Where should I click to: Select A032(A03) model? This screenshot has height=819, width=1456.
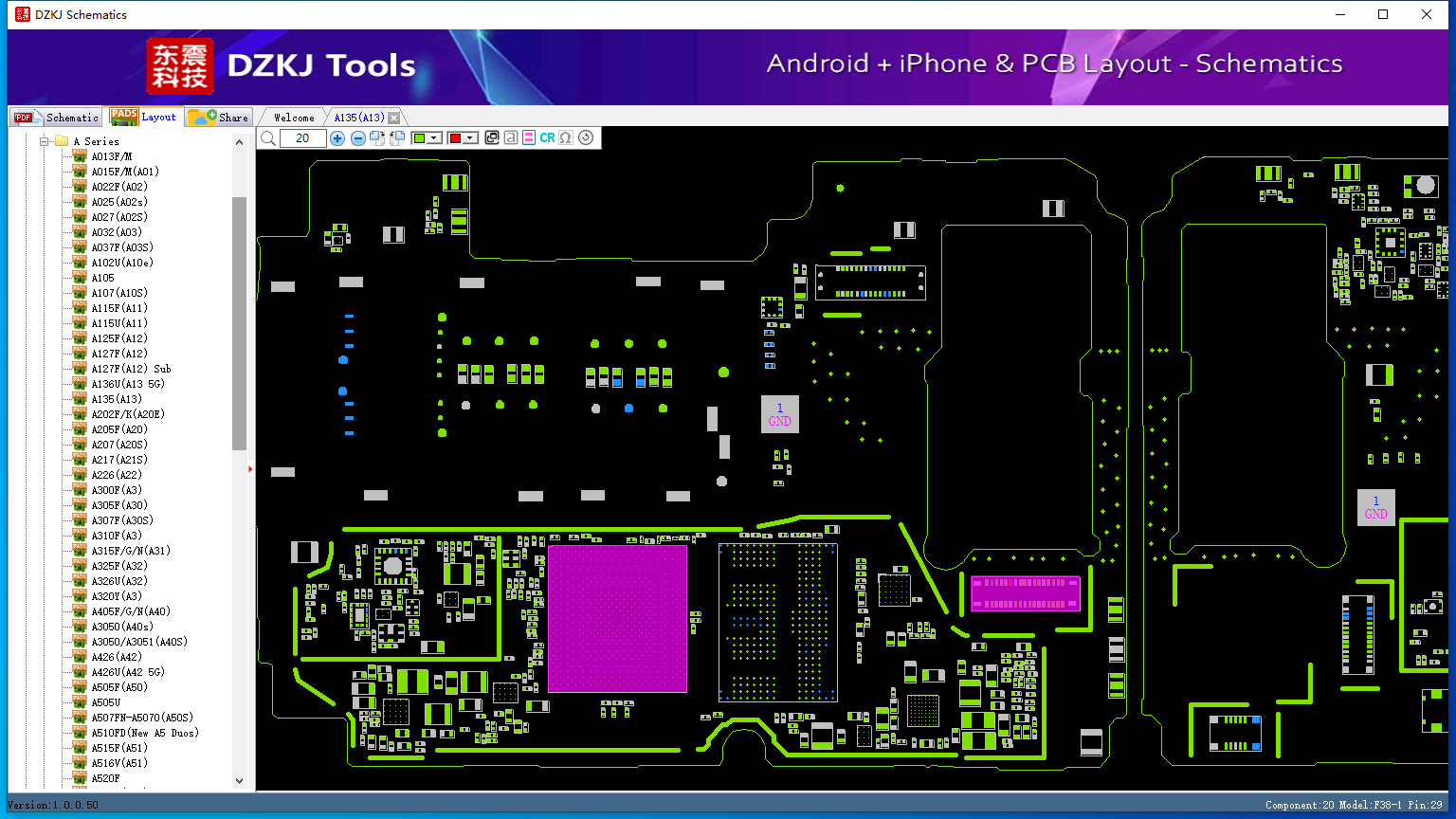(117, 232)
